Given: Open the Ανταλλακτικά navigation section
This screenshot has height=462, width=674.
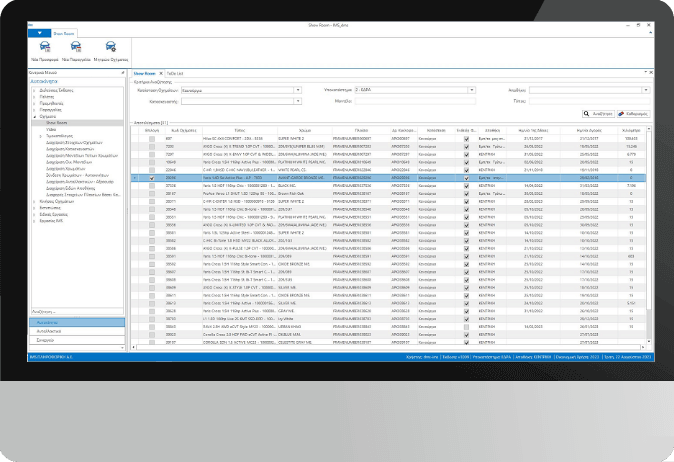Looking at the screenshot, I should click(77, 331).
